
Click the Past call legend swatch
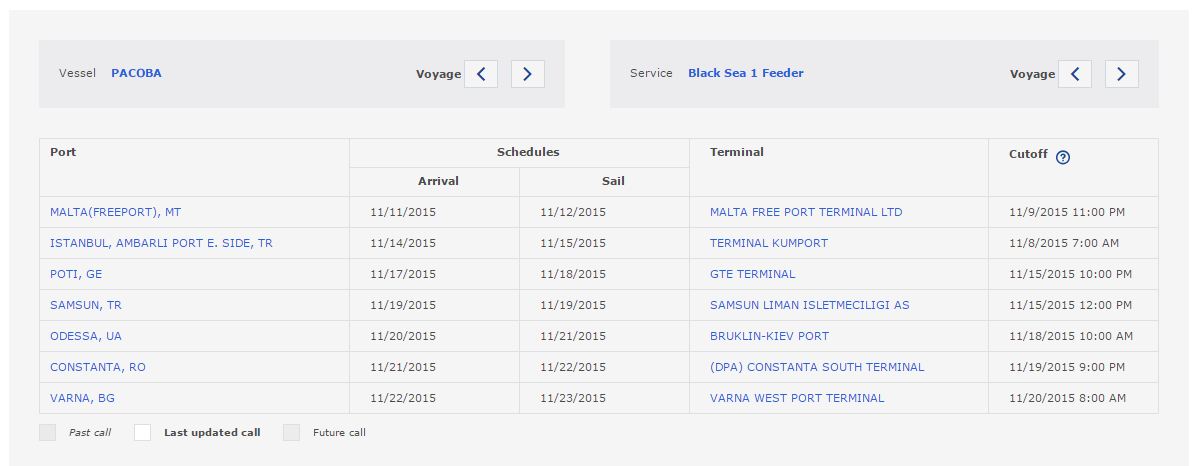47,433
